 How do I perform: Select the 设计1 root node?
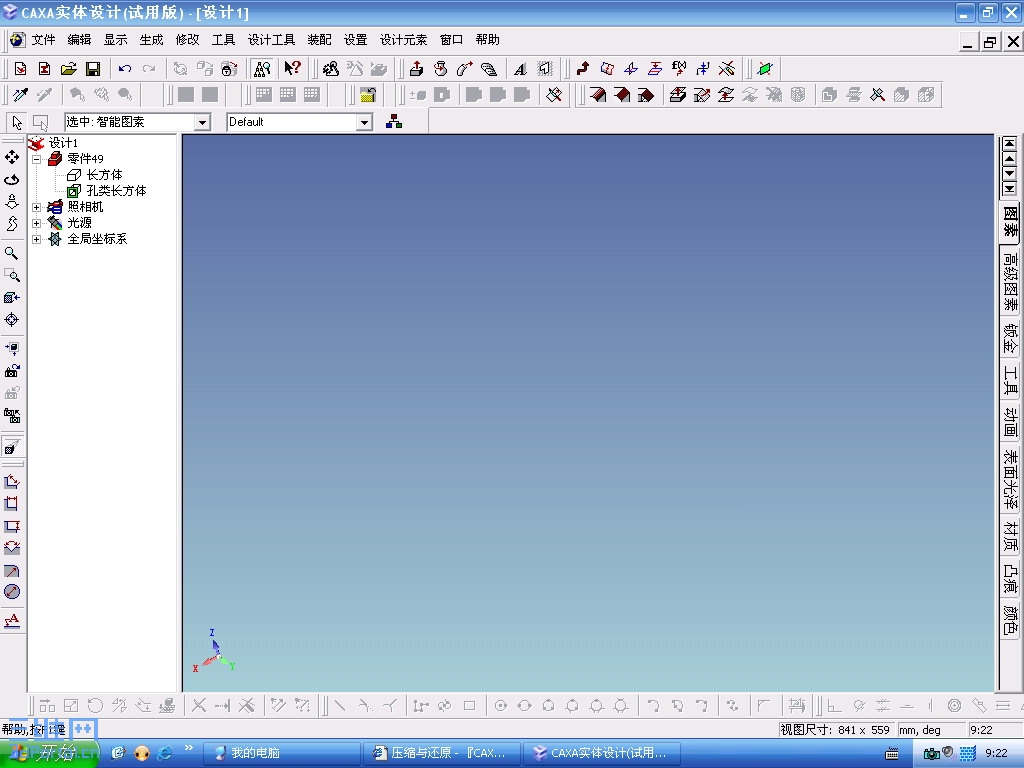[63, 143]
